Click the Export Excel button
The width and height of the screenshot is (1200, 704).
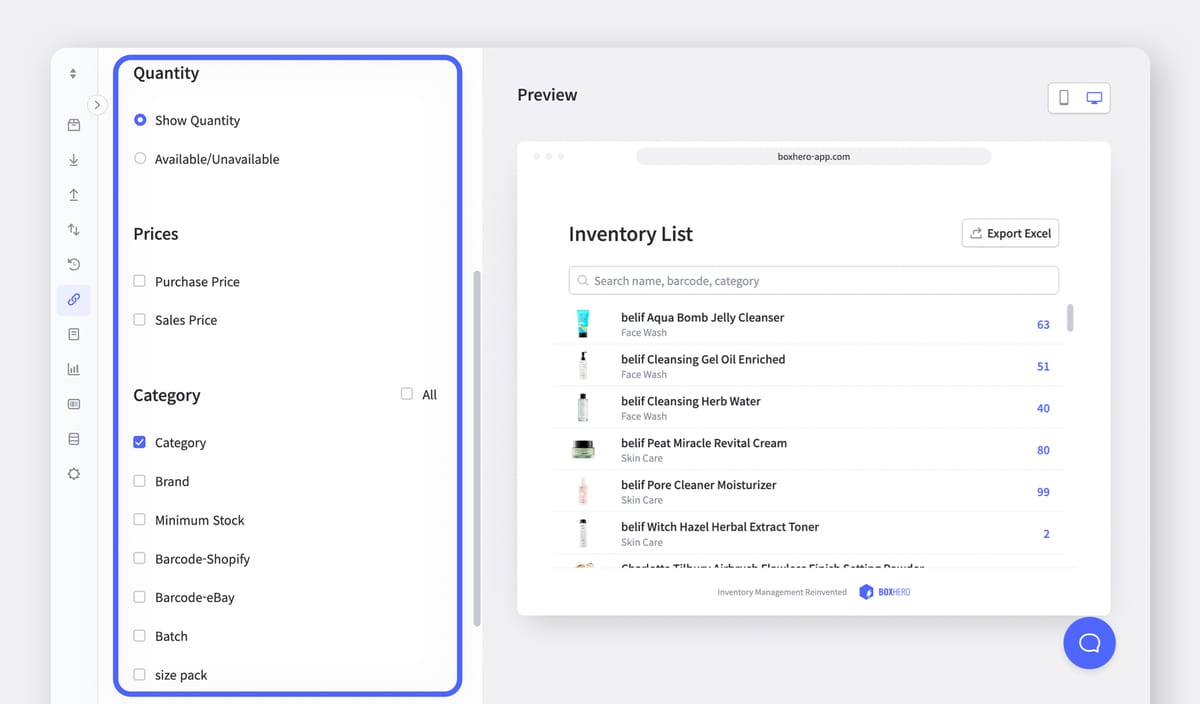click(x=1010, y=233)
